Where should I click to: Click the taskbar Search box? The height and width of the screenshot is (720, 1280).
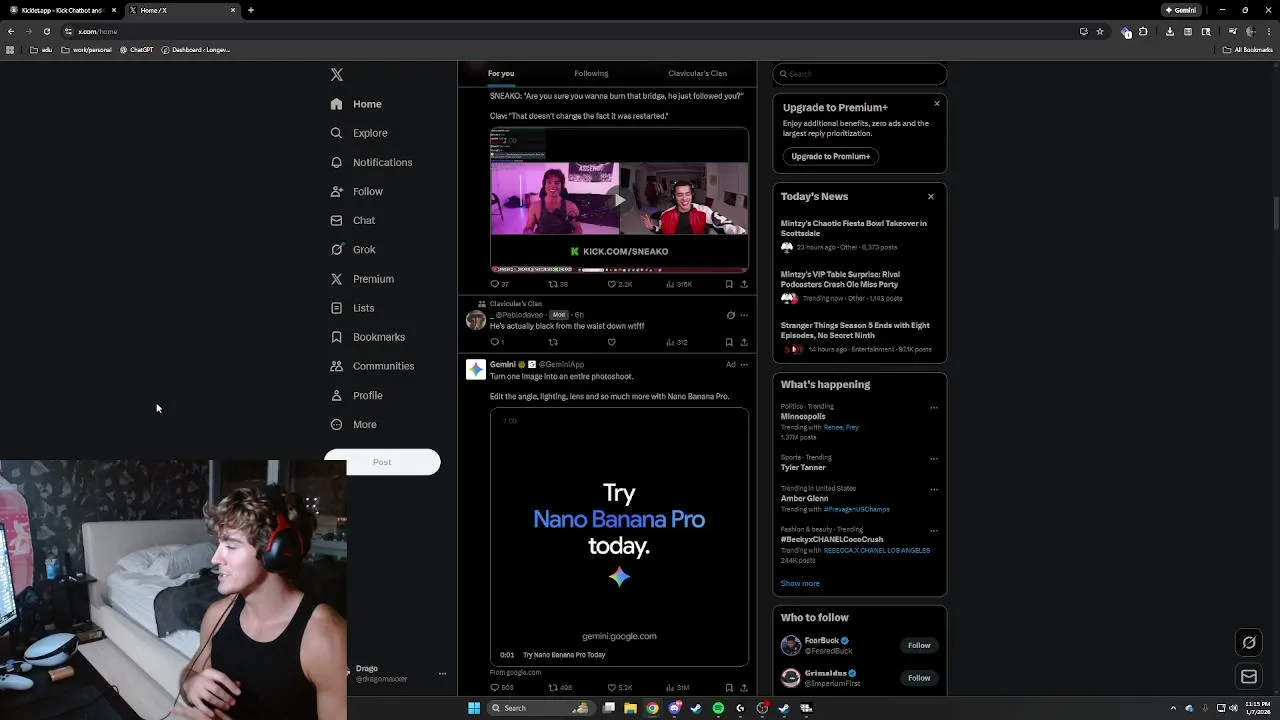click(539, 708)
